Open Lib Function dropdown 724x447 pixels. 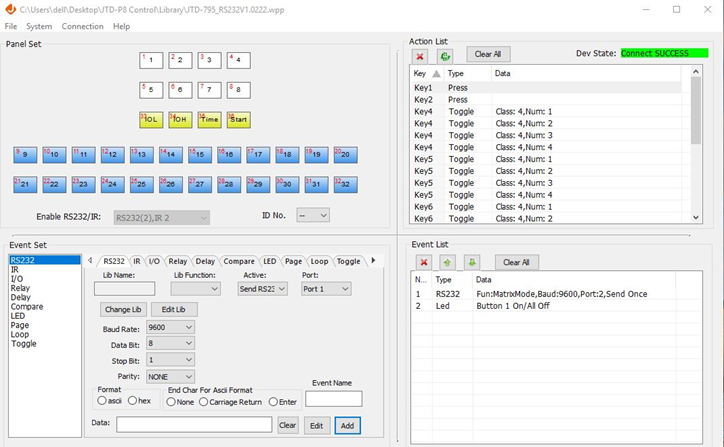195,289
